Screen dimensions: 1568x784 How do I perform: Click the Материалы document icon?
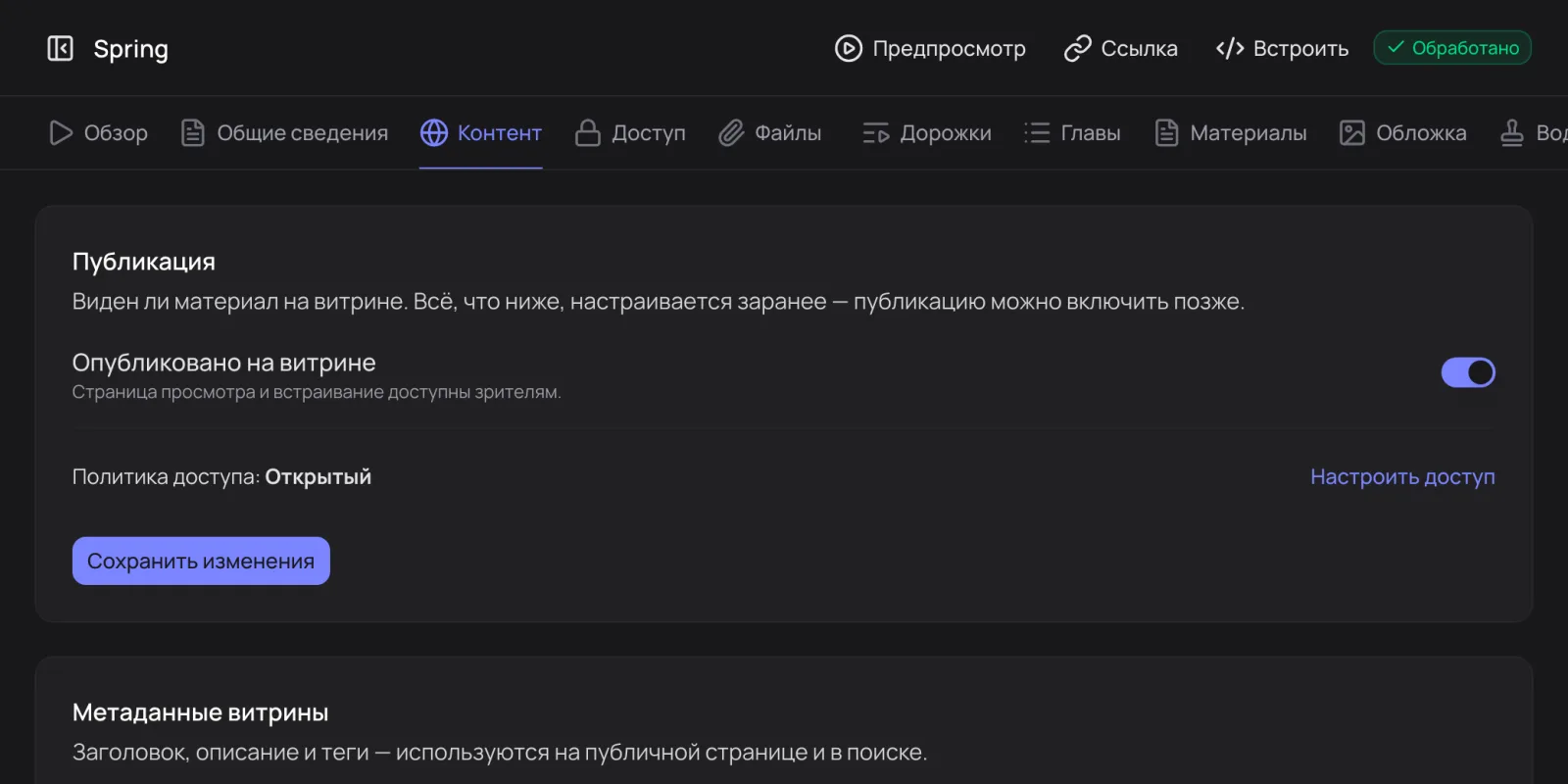(x=1166, y=132)
